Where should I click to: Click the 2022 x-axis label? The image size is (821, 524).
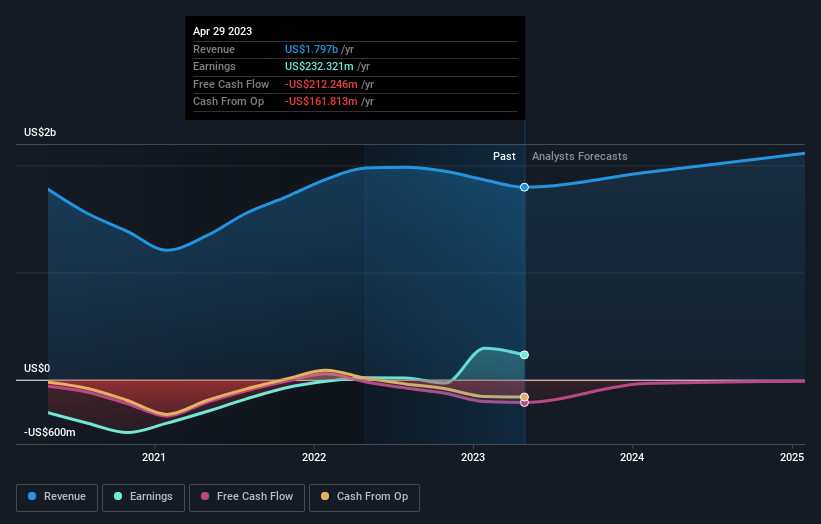[314, 457]
